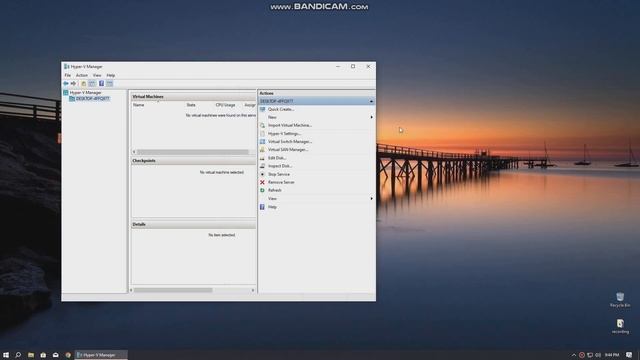Viewport: 640px width, 360px height.
Task: Open Chrome from the taskbar
Action: tap(68, 355)
